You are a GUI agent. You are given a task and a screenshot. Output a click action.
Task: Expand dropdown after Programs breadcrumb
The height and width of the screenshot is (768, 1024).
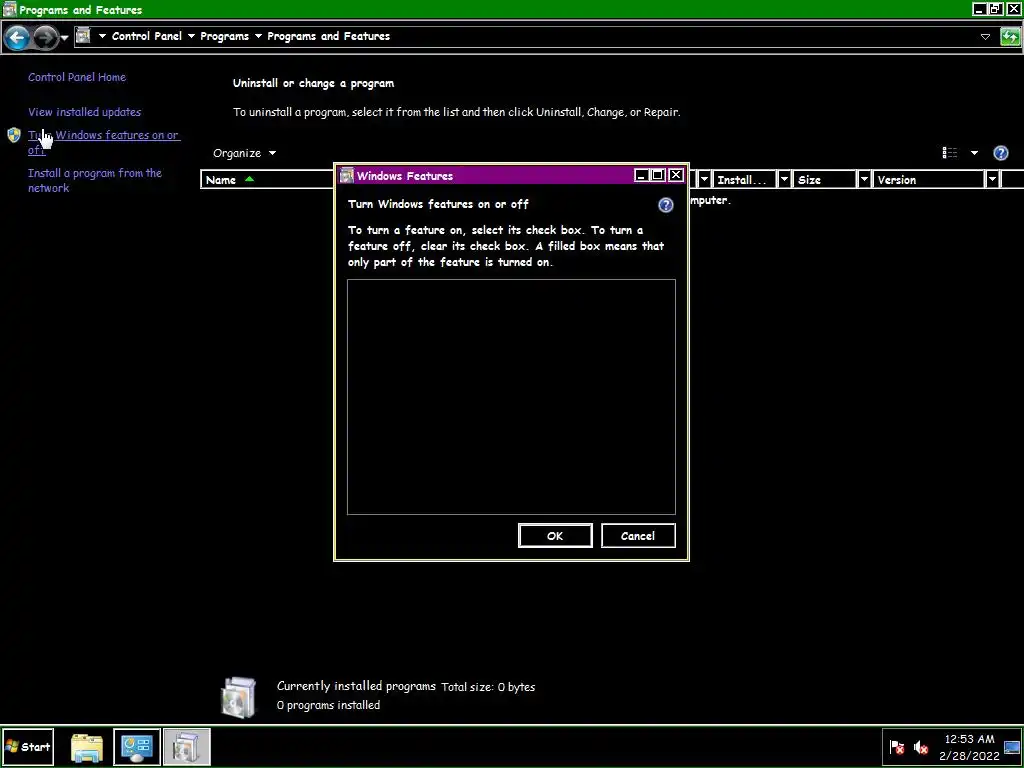(x=258, y=36)
